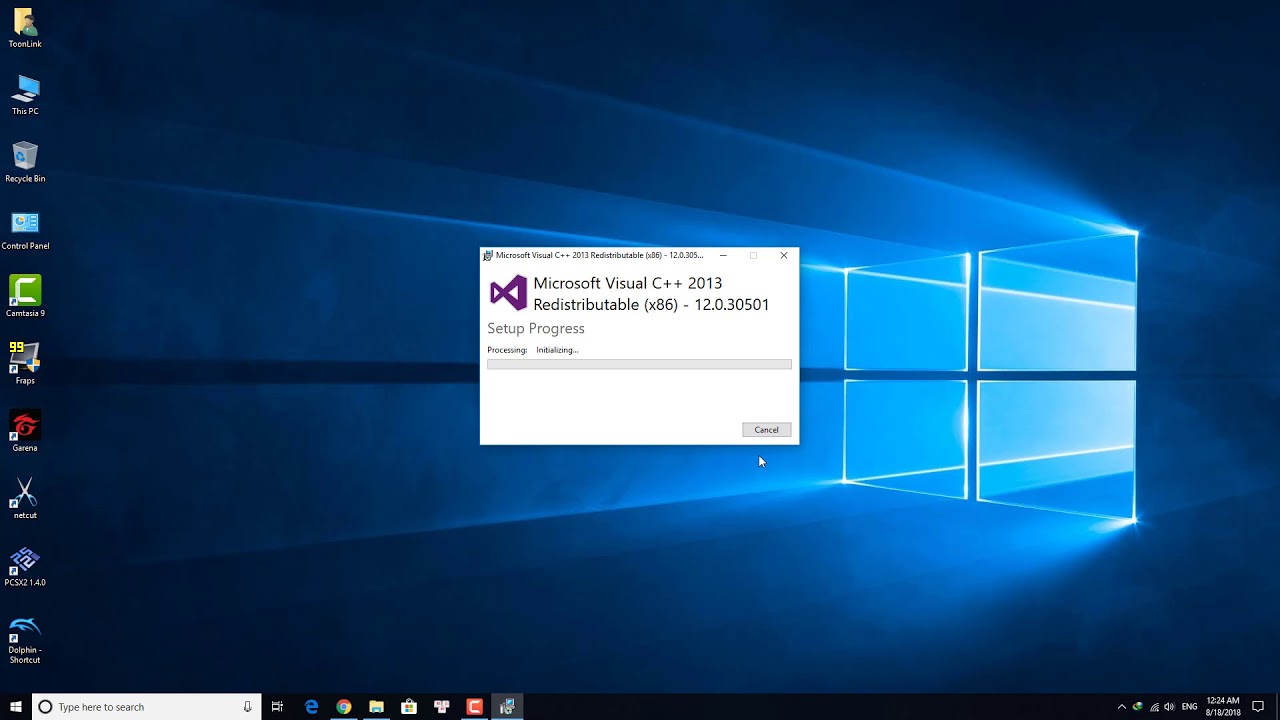The height and width of the screenshot is (720, 1280).
Task: Click the 'Setup Progress' heading text
Action: point(536,329)
